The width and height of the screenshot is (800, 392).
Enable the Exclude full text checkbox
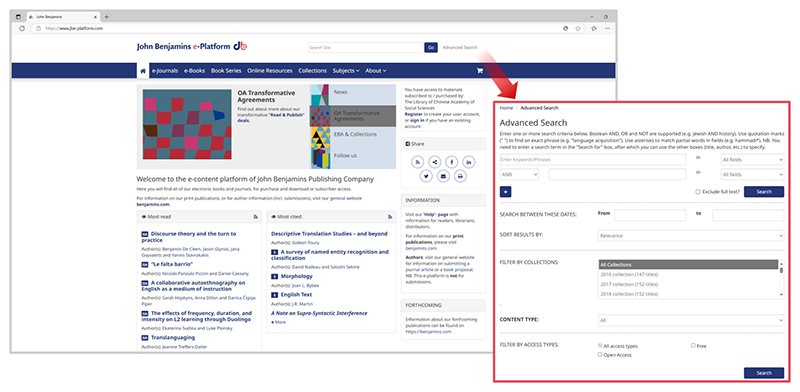click(698, 192)
